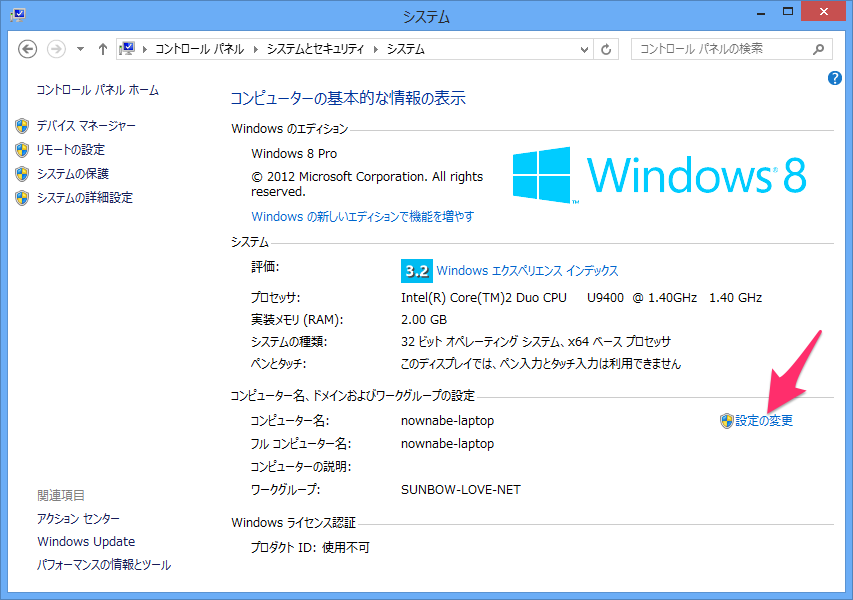Click shield icon beside リモートの設定

pyautogui.click(x=22, y=150)
